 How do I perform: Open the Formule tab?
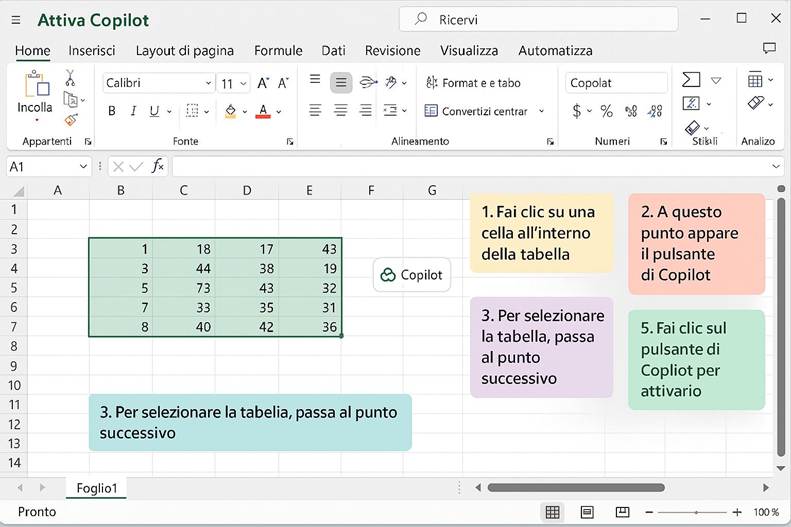pyautogui.click(x=278, y=51)
